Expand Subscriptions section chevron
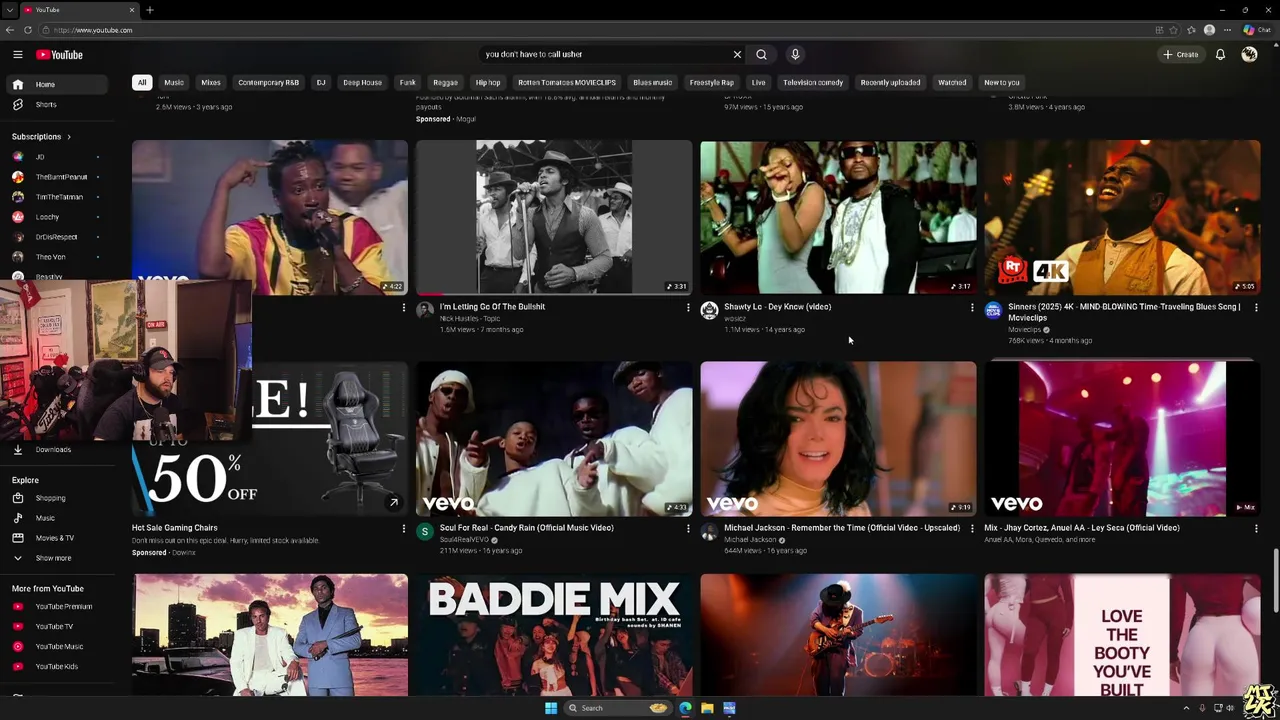 69,137
